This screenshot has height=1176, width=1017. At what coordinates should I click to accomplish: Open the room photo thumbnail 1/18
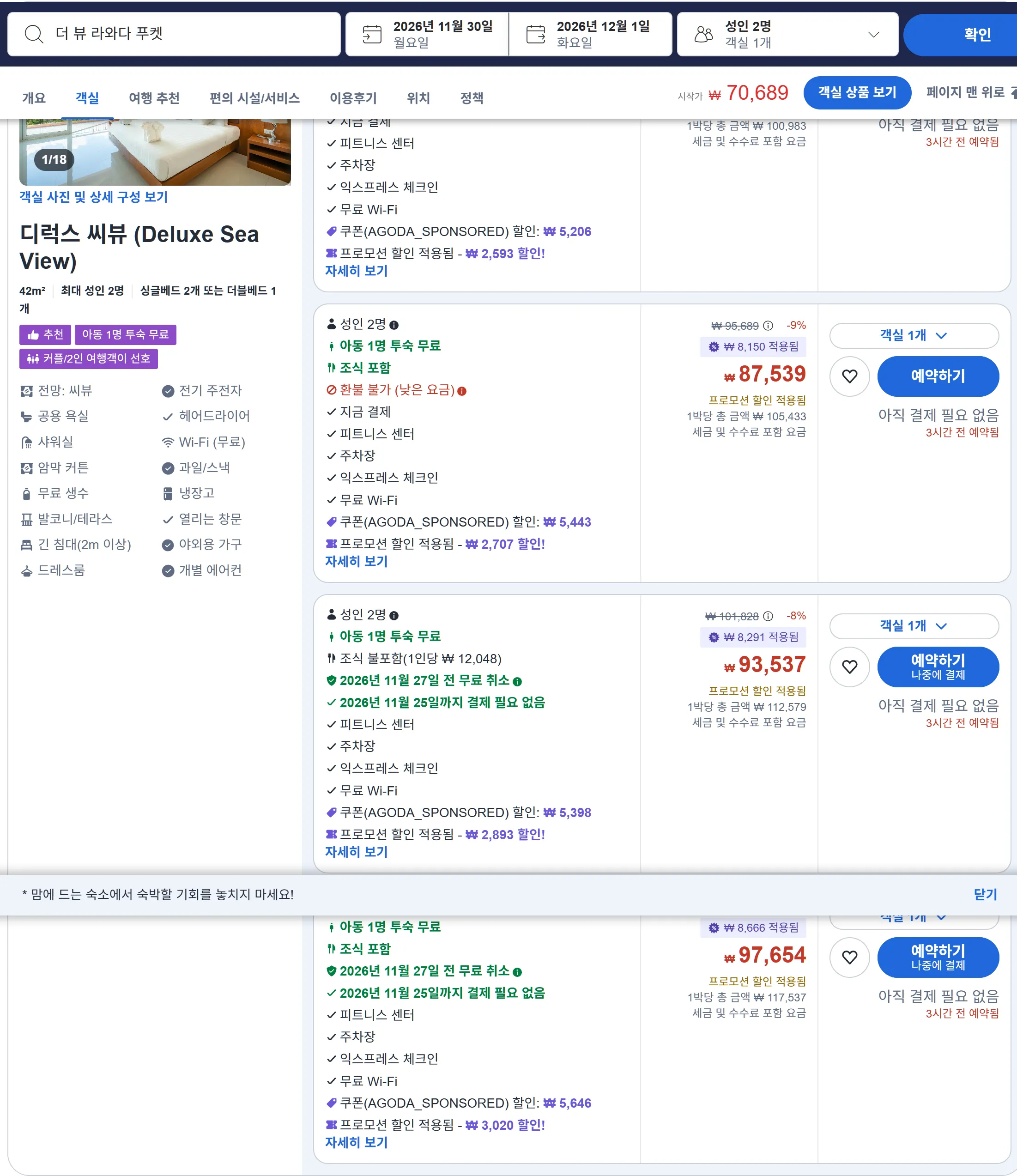coord(155,152)
